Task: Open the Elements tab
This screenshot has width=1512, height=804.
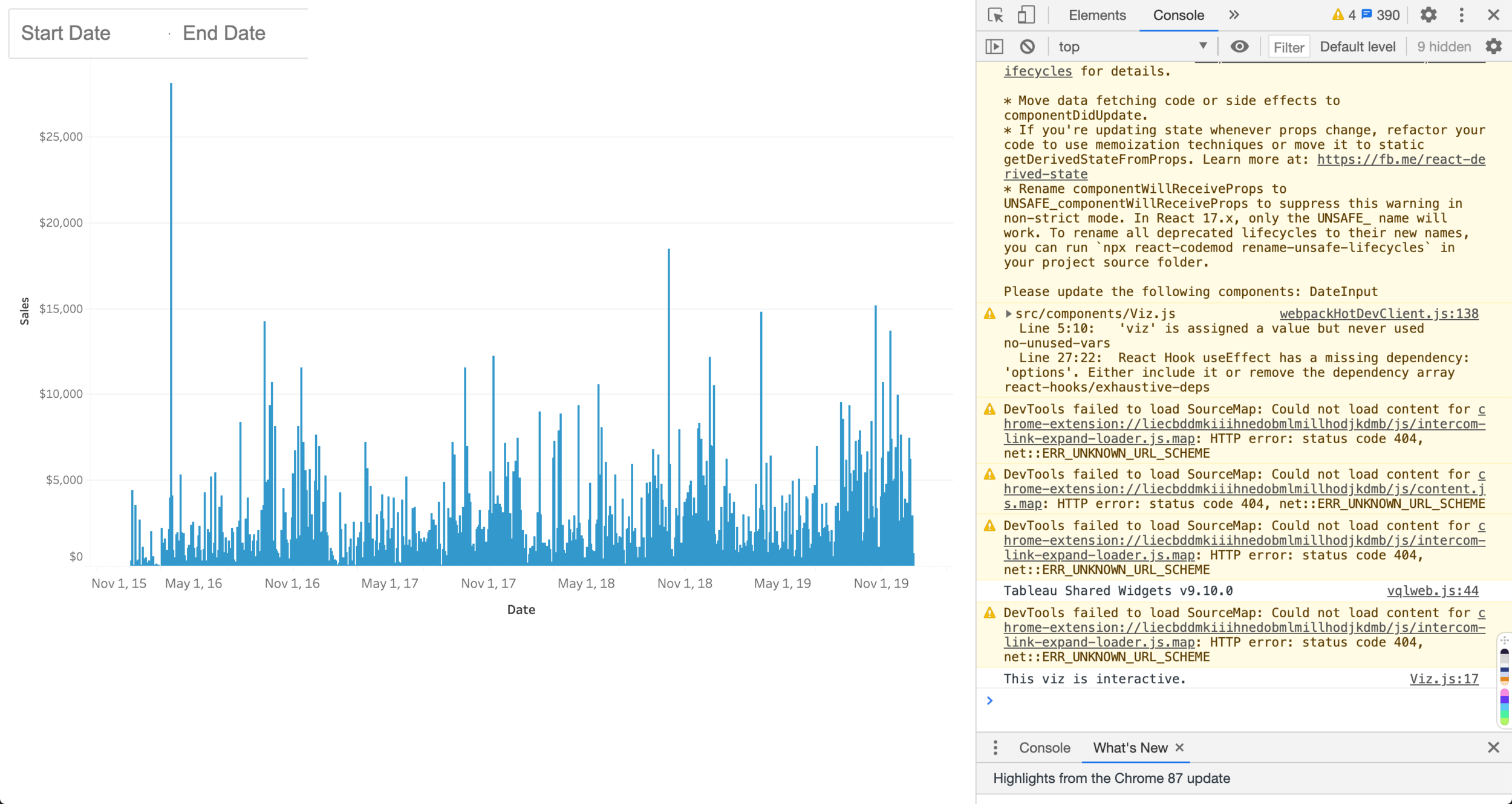Action: click(x=1097, y=15)
